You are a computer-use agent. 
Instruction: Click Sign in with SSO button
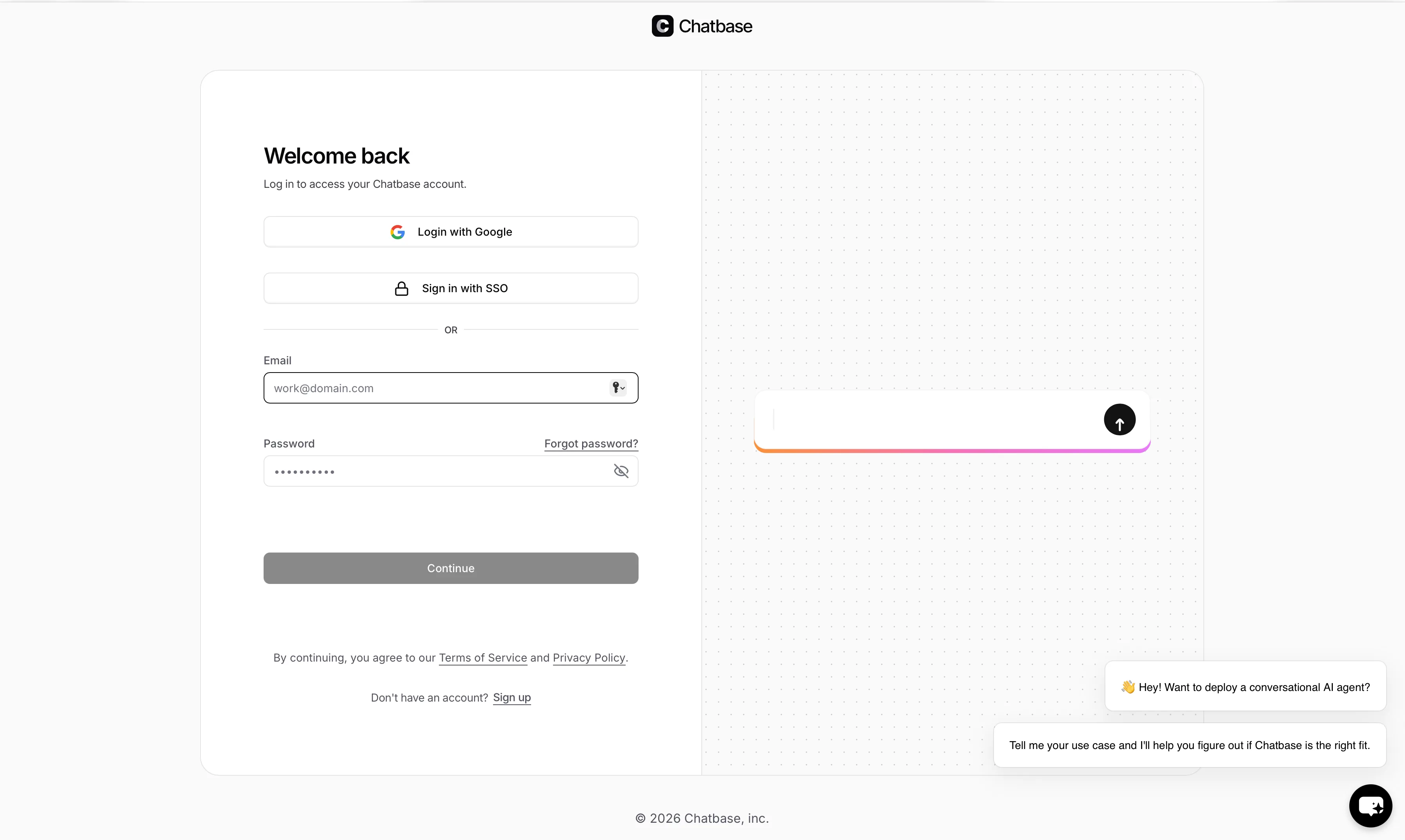coord(451,289)
